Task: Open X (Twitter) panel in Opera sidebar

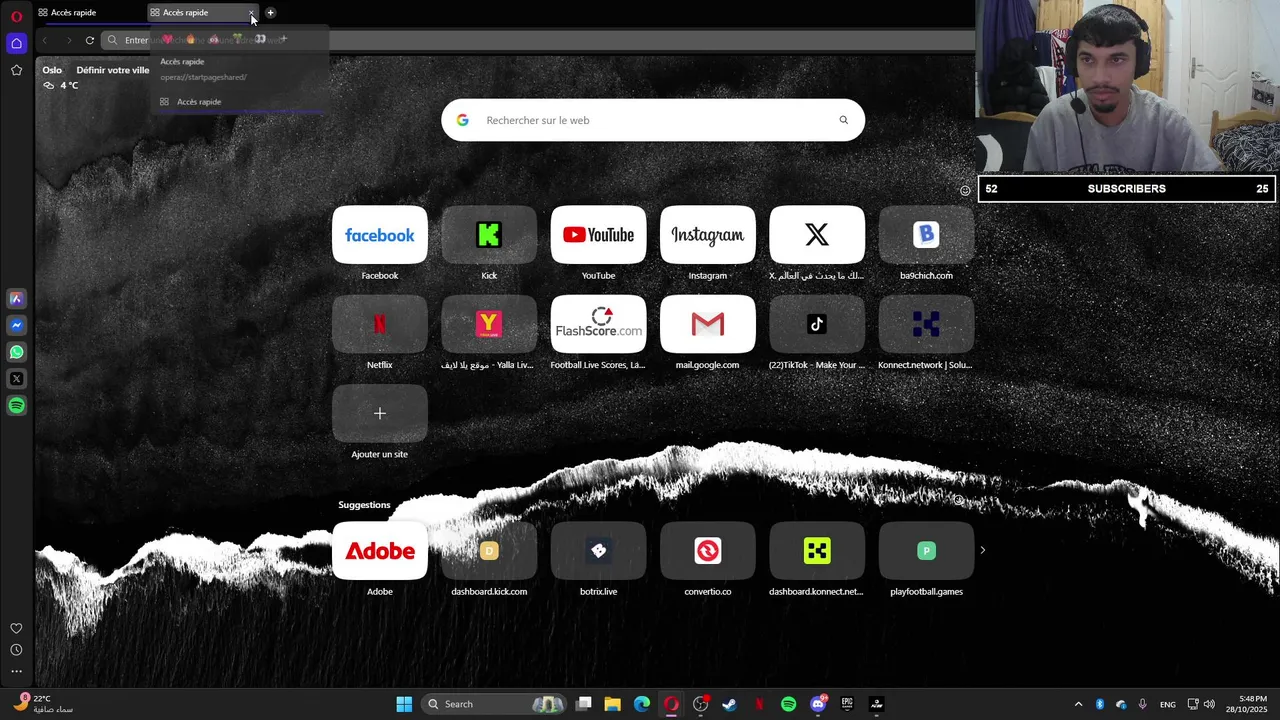Action: [x=16, y=379]
